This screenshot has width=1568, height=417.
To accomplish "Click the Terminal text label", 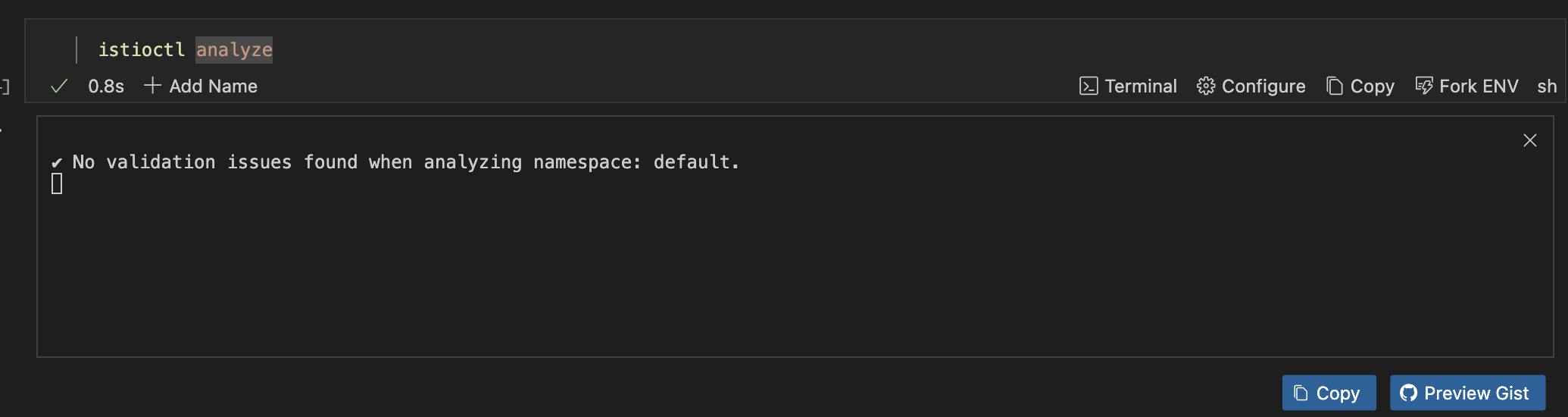I will coord(1141,86).
